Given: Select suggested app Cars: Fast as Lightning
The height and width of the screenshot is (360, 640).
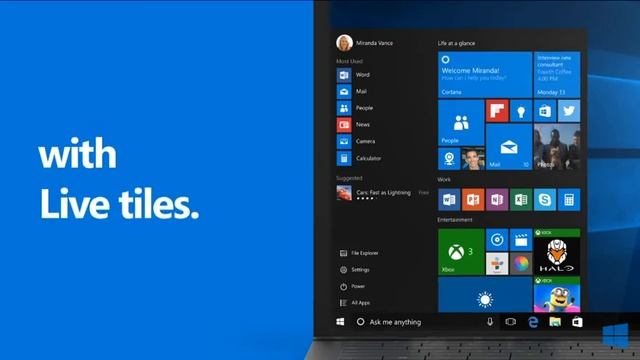Looking at the screenshot, I should pyautogui.click(x=382, y=193).
